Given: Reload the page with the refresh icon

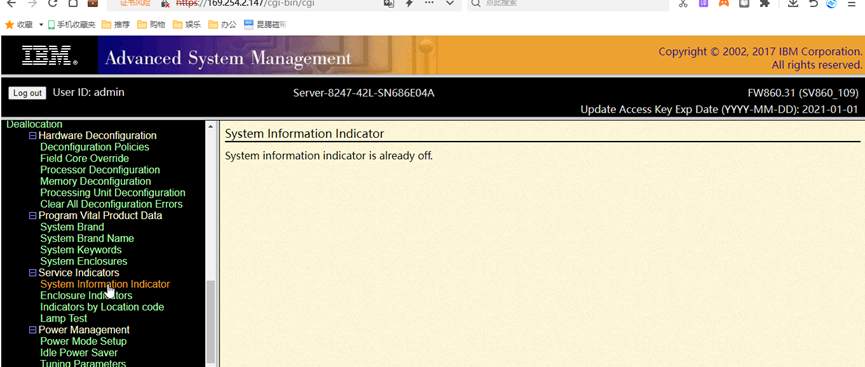Looking at the screenshot, I should tap(53, 3).
